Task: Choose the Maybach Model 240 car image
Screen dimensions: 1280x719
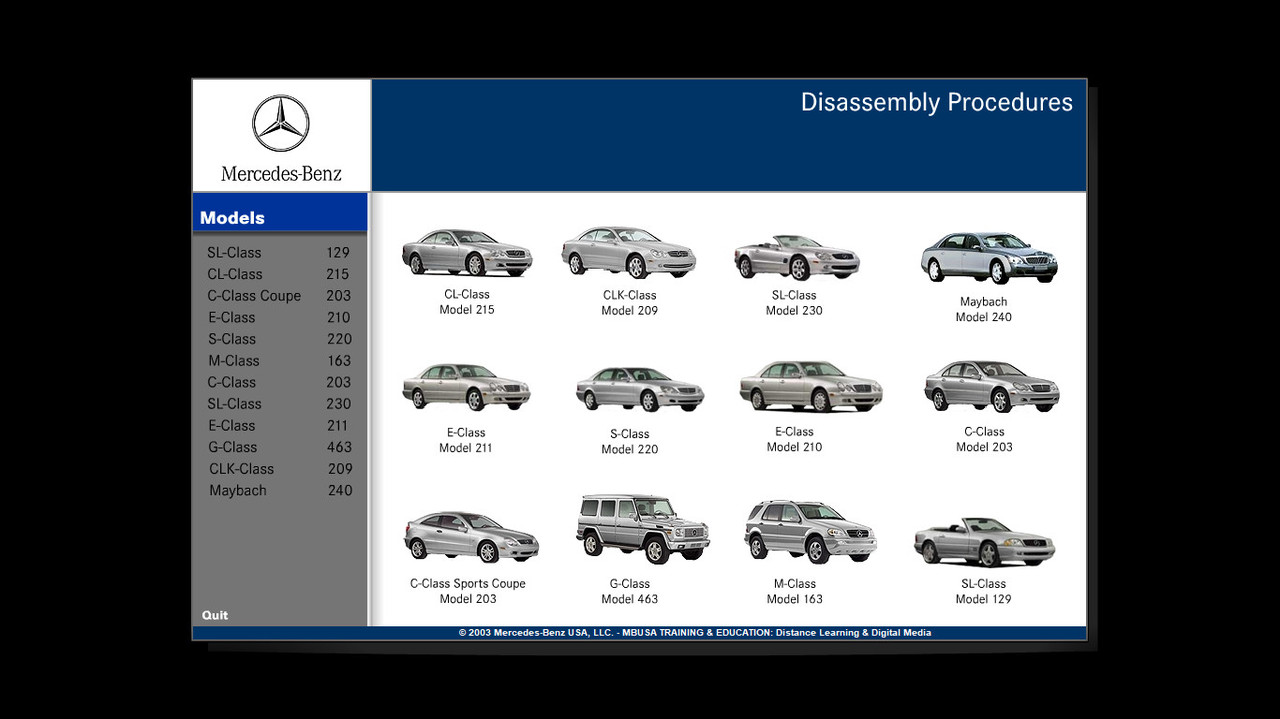Action: pyautogui.click(x=988, y=258)
